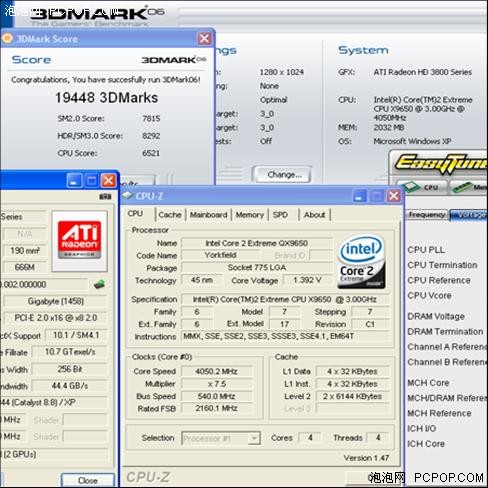Screen dimensions: 488x488
Task: Click the 3DMark Score title bar icon
Action: (7, 38)
